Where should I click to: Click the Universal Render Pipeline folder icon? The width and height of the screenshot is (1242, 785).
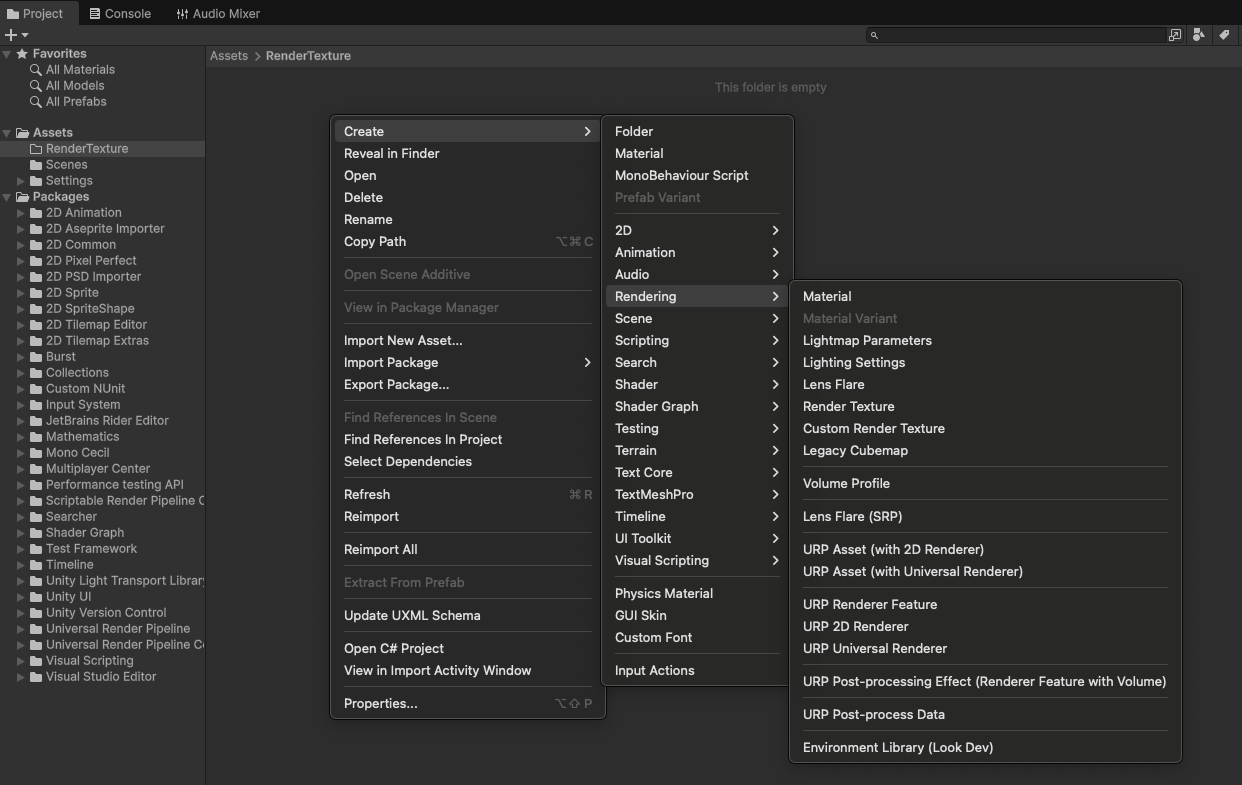(36, 629)
